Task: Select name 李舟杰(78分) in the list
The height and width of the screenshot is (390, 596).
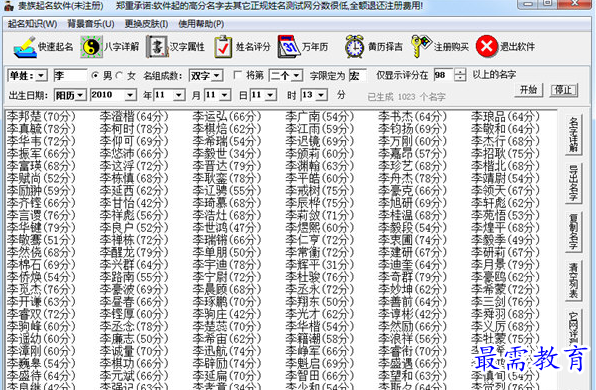Action: [x=412, y=178]
